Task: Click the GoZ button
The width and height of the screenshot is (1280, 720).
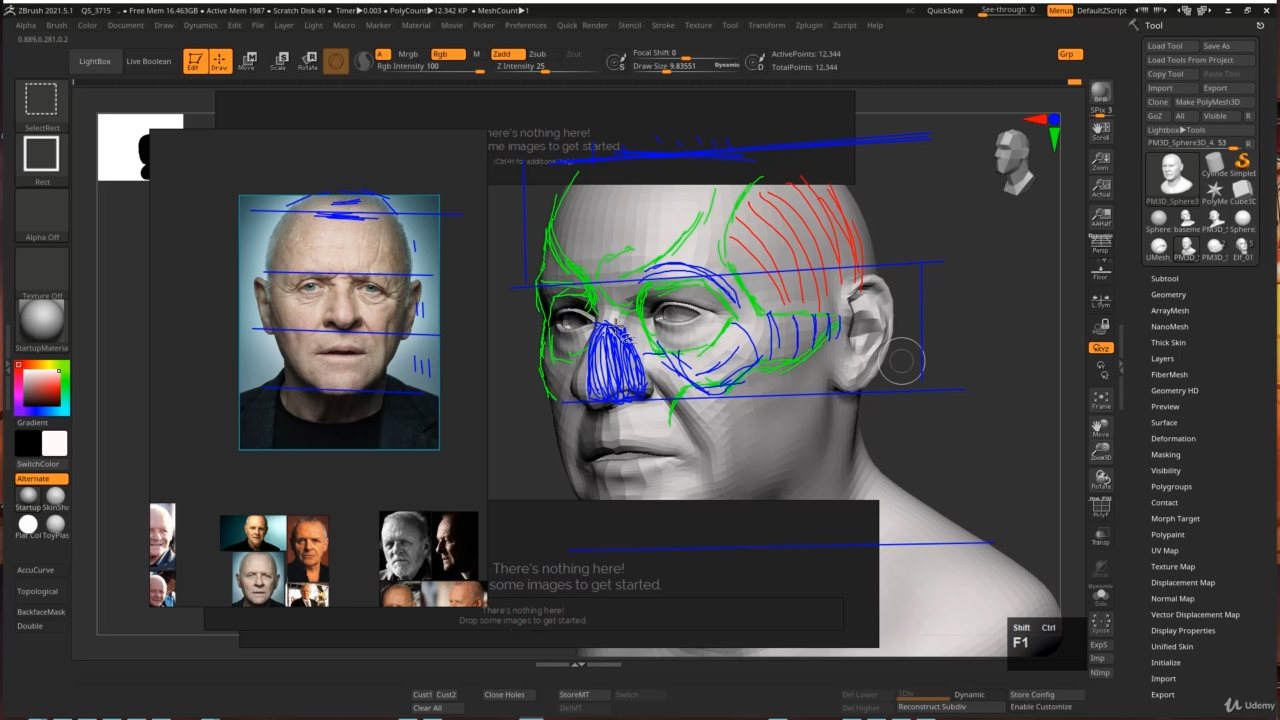Action: 1156,116
